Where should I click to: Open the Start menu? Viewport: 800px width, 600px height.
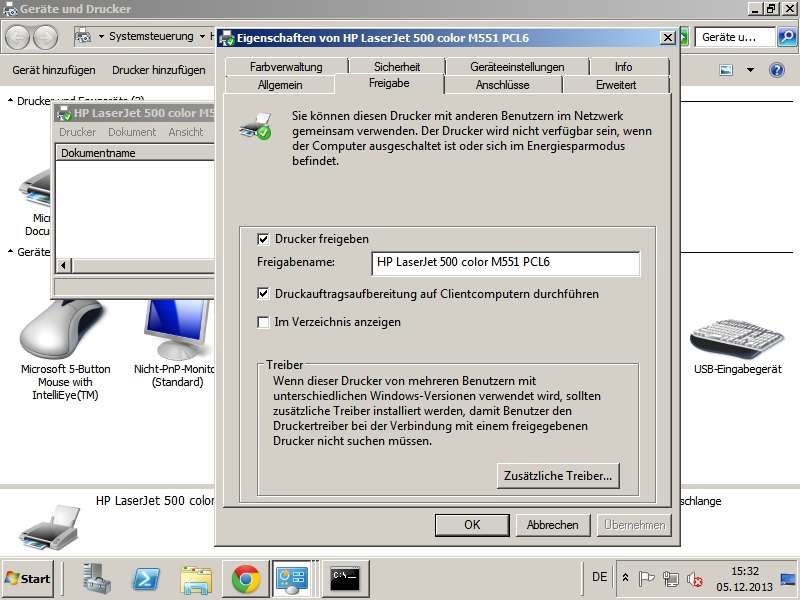tap(28, 579)
